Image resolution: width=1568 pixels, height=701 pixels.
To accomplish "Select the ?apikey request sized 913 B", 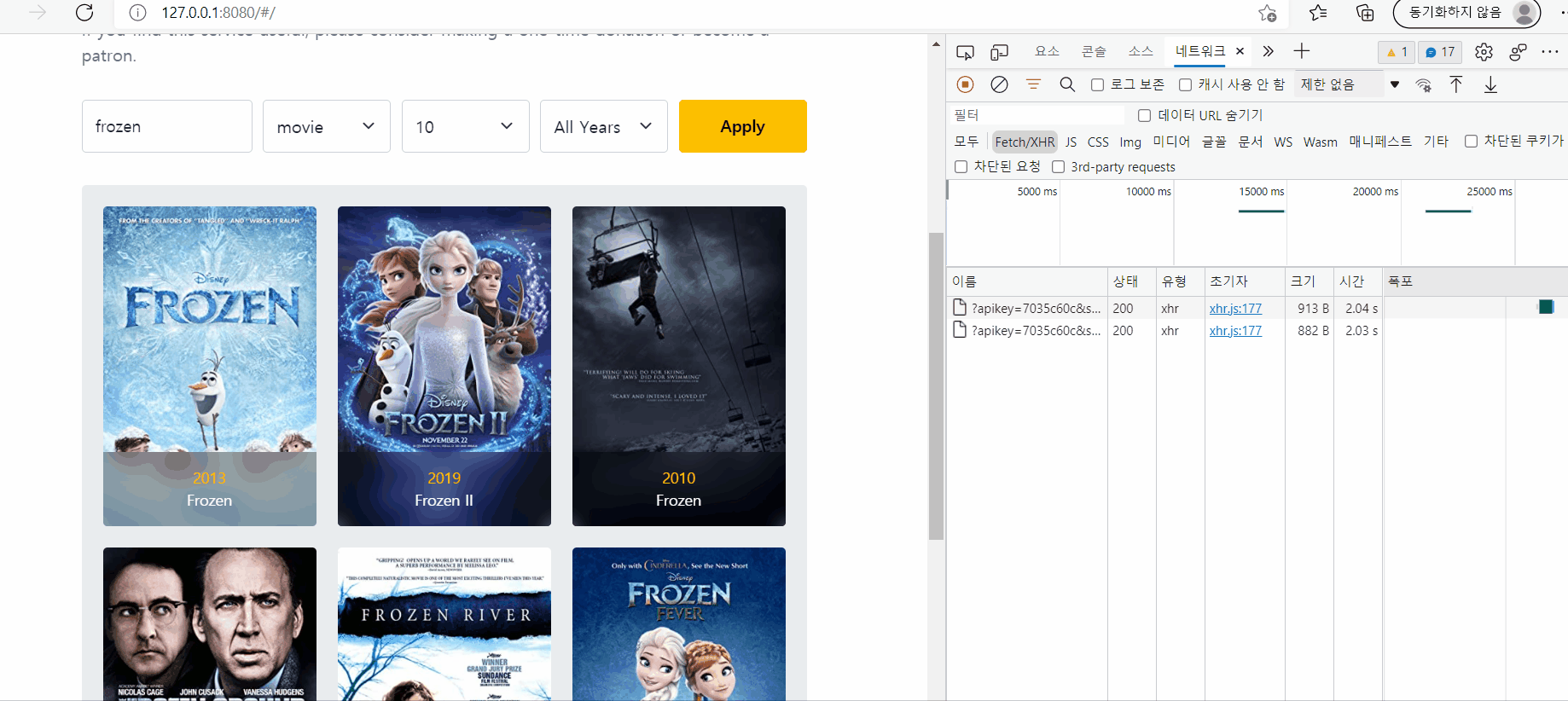I will [x=1036, y=308].
